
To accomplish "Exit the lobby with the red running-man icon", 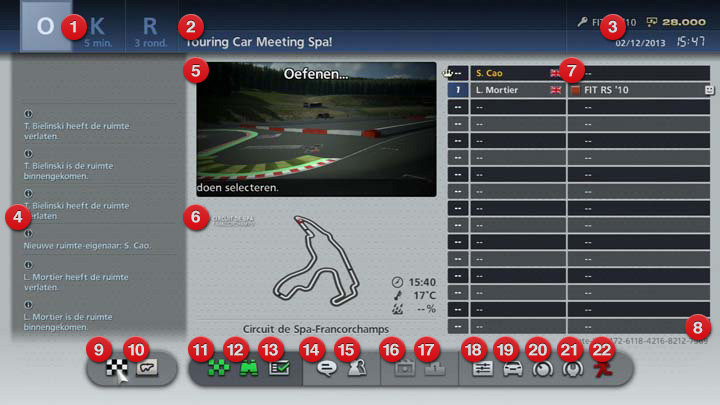I will 605,367.
